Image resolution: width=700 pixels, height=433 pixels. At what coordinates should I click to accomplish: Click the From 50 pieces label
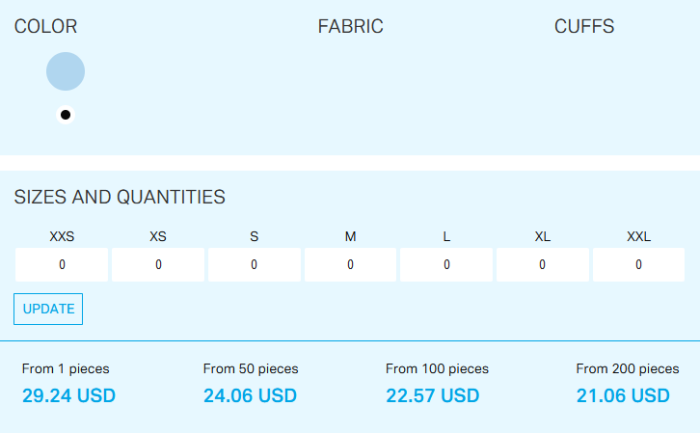[x=250, y=369]
